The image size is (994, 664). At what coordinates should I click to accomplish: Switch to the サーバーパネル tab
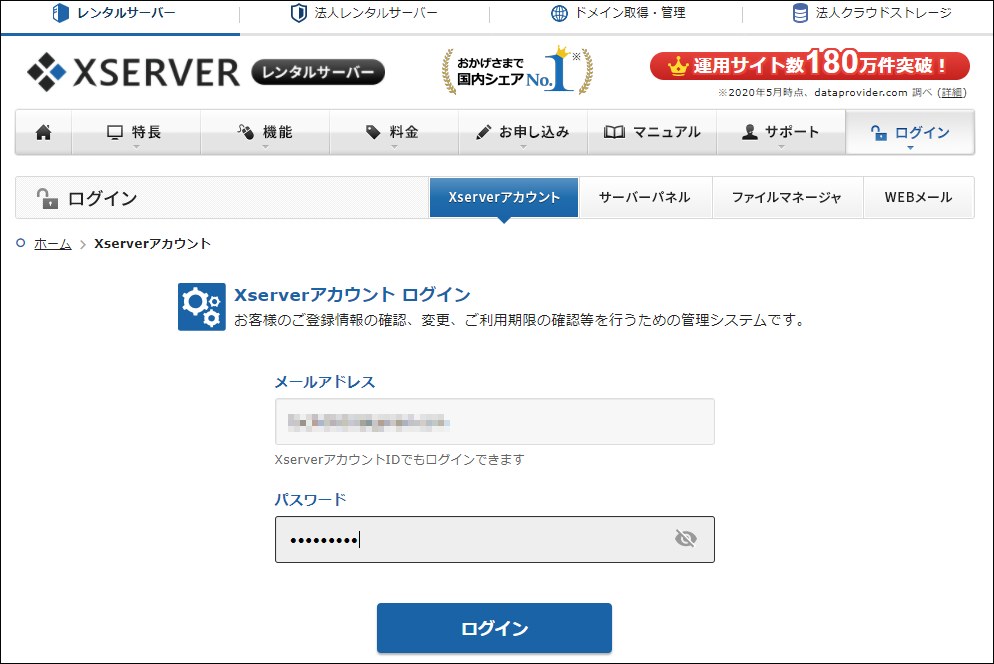coord(645,197)
